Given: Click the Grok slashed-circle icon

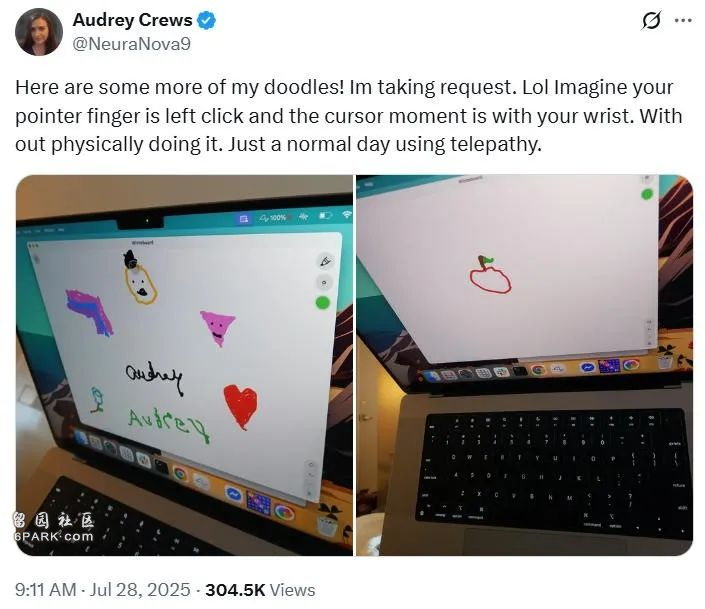Looking at the screenshot, I should [x=651, y=21].
